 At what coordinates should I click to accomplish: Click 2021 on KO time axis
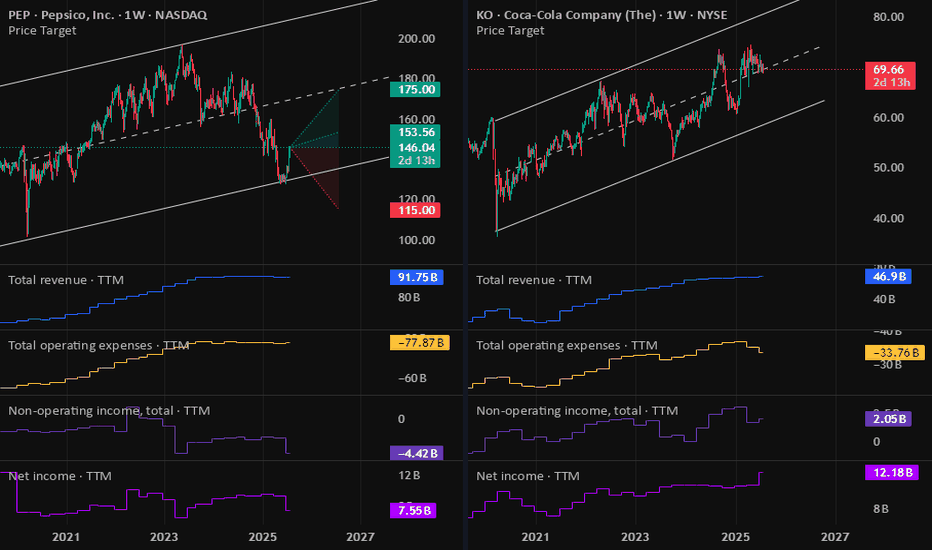(535, 537)
